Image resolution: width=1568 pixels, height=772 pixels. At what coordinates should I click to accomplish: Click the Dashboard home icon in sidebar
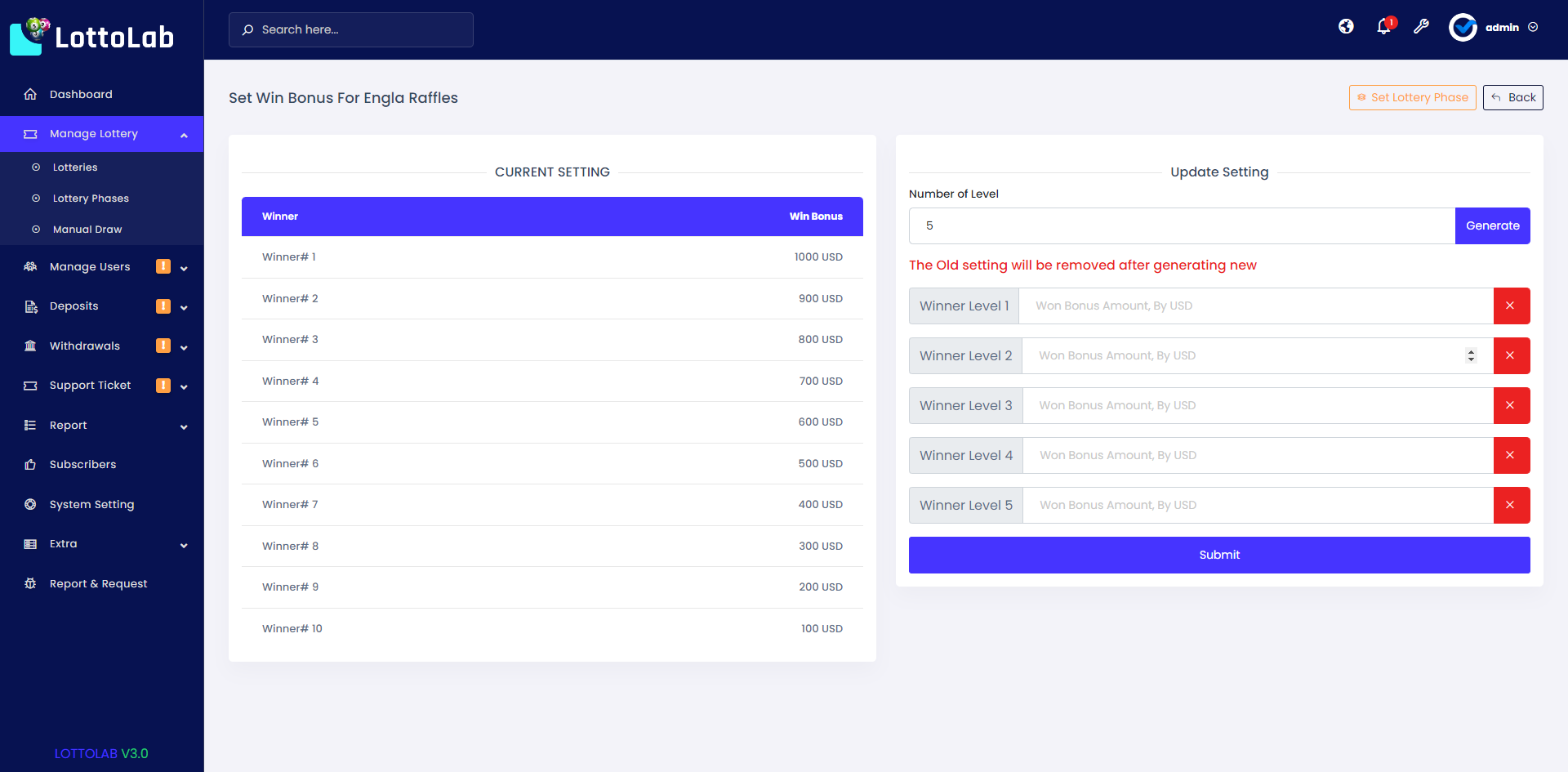pos(30,94)
